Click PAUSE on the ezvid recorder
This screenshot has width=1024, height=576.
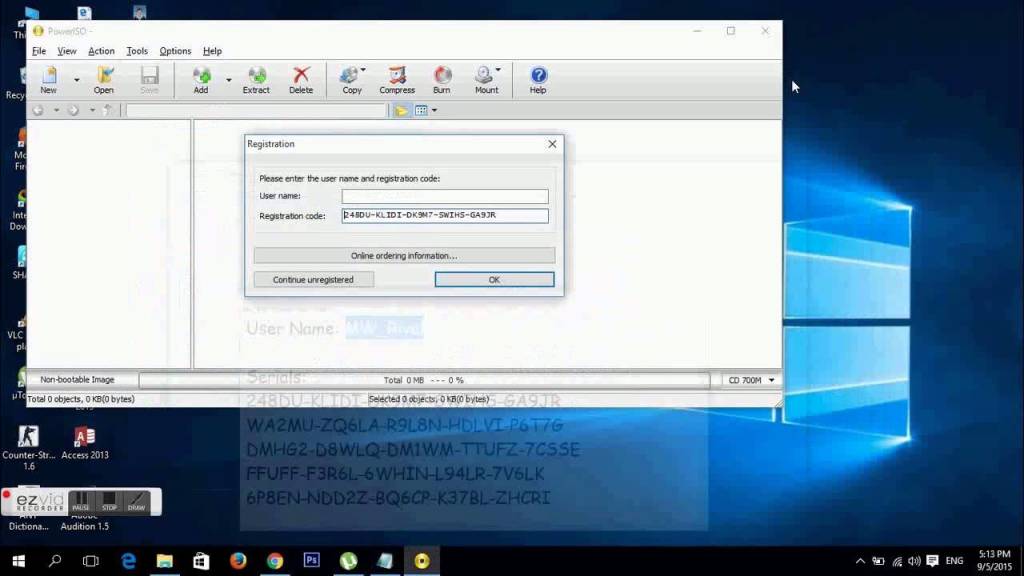pyautogui.click(x=81, y=502)
